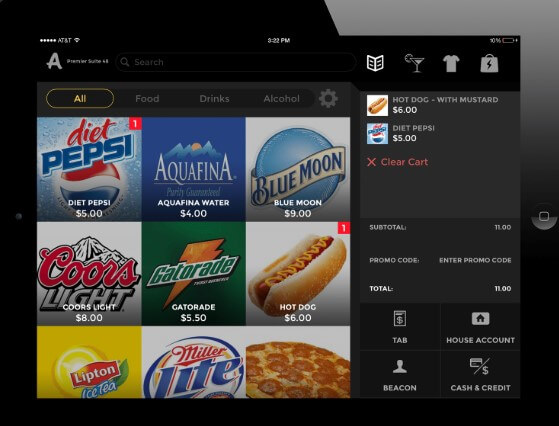Image resolution: width=559 pixels, height=426 pixels.
Task: Click the 'TOTAL:' label
Action: tap(381, 288)
